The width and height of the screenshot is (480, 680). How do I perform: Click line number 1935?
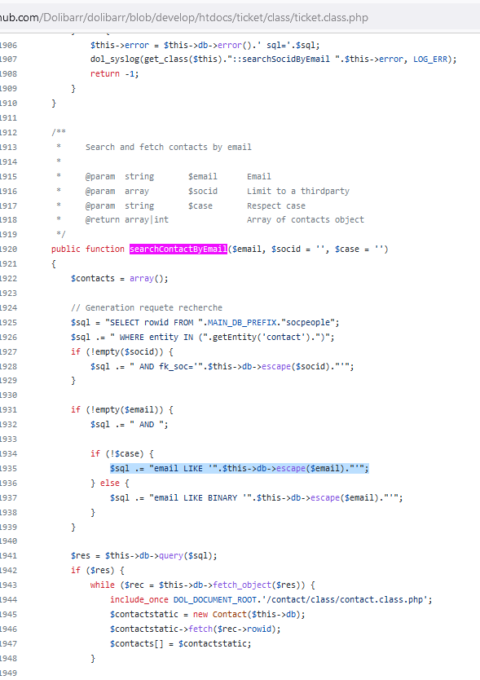pyautogui.click(x=9, y=468)
